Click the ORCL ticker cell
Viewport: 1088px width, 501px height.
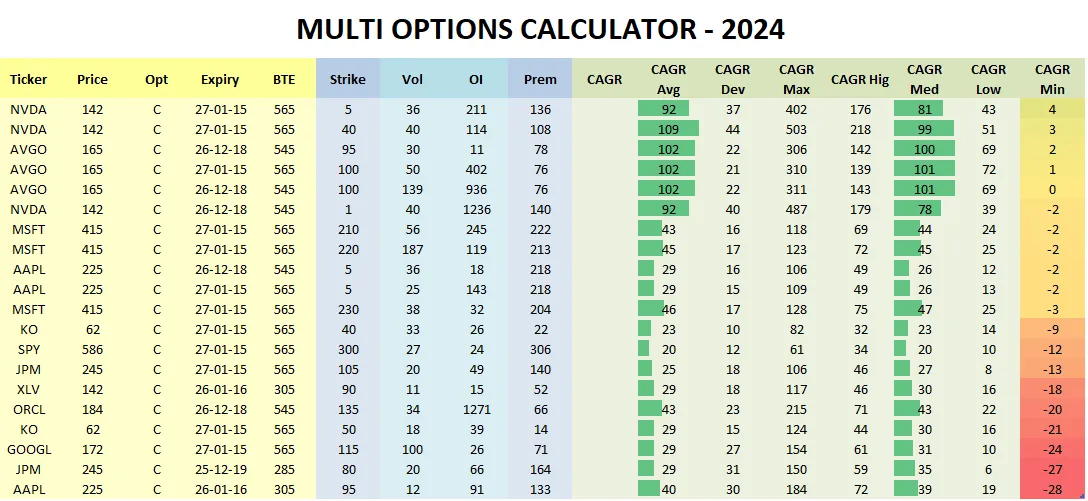click(29, 409)
